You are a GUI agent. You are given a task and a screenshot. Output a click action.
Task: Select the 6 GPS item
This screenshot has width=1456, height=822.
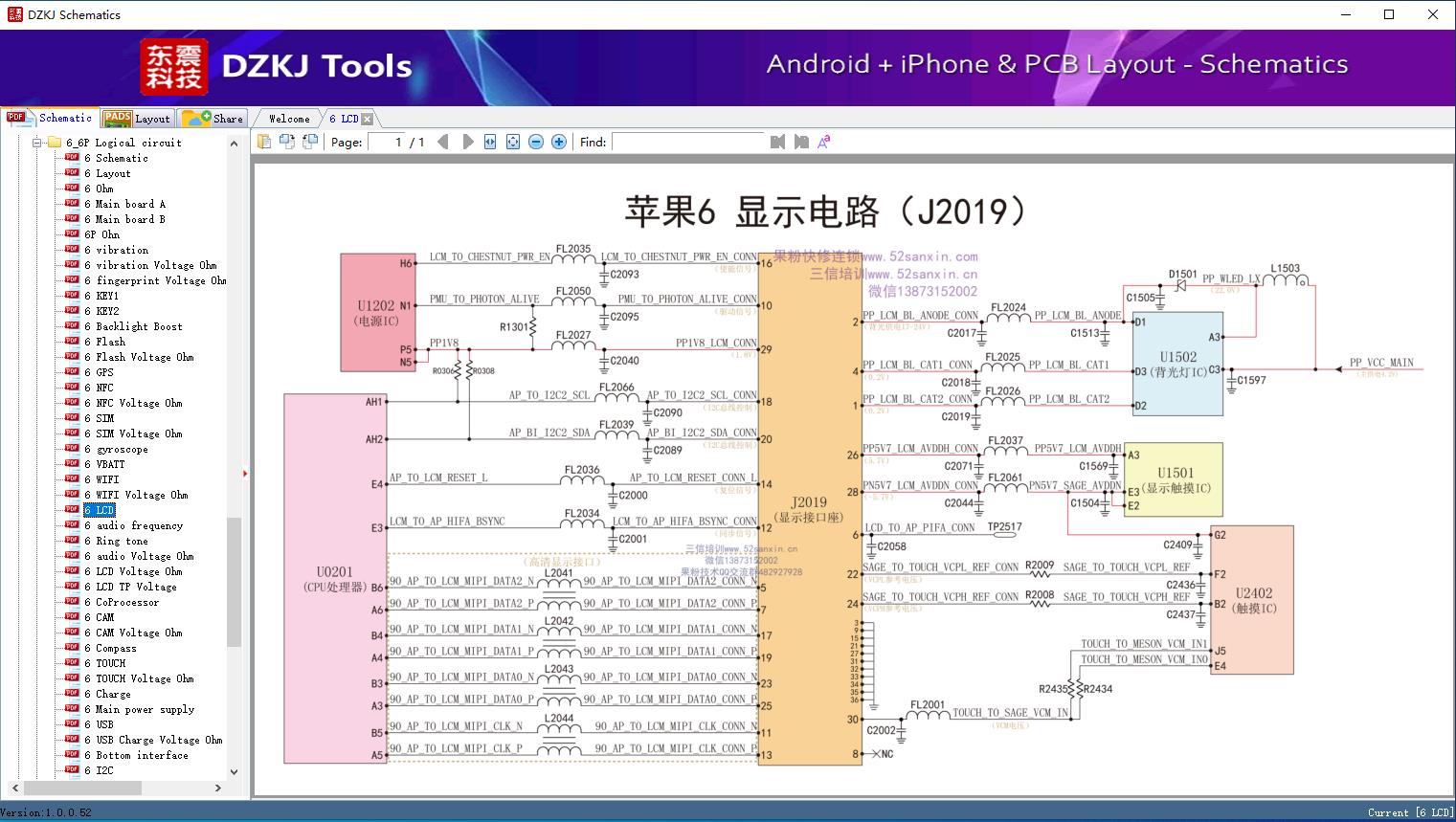pos(99,372)
